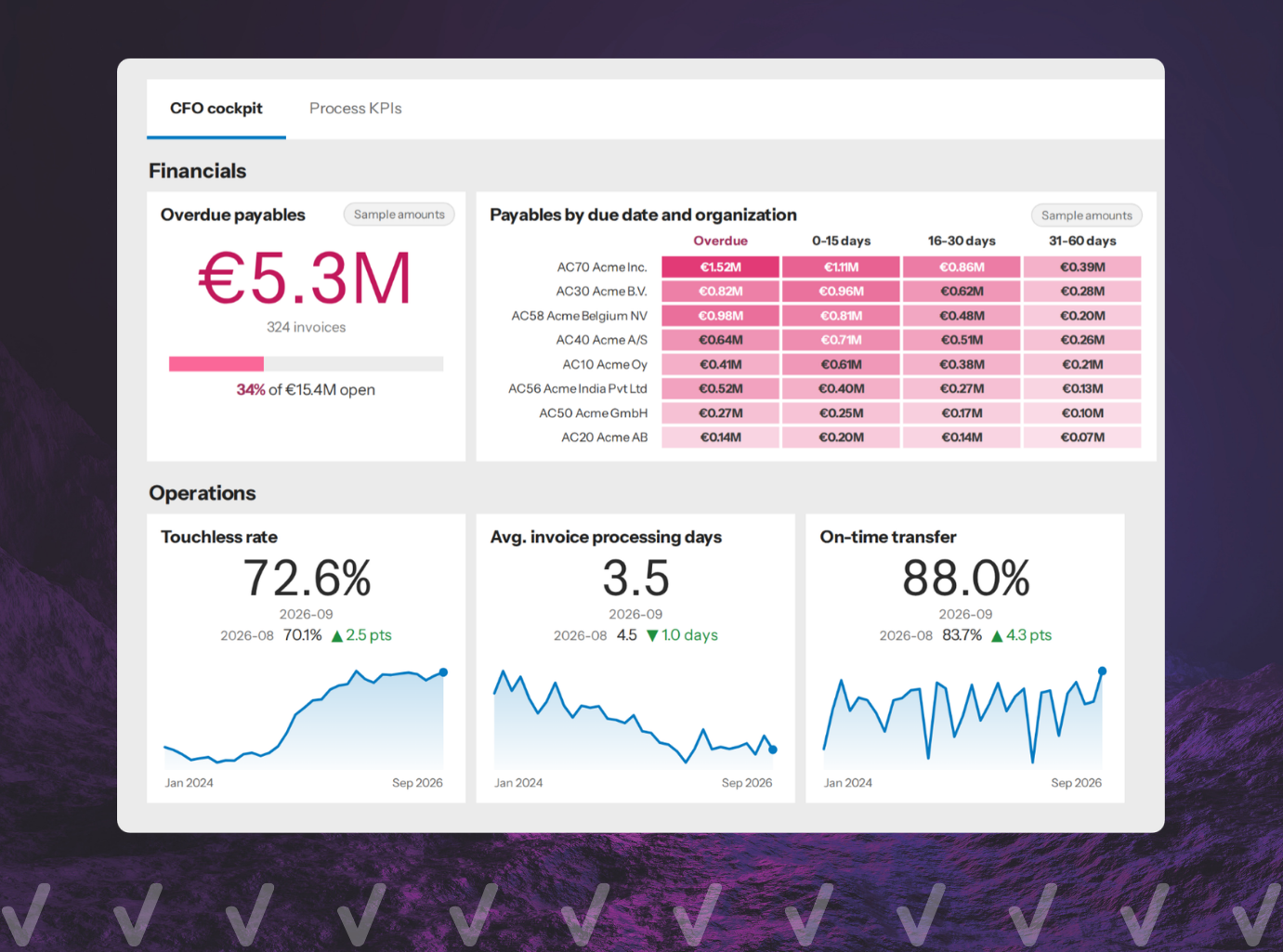Click the €1.52M overdue cell

(x=720, y=267)
